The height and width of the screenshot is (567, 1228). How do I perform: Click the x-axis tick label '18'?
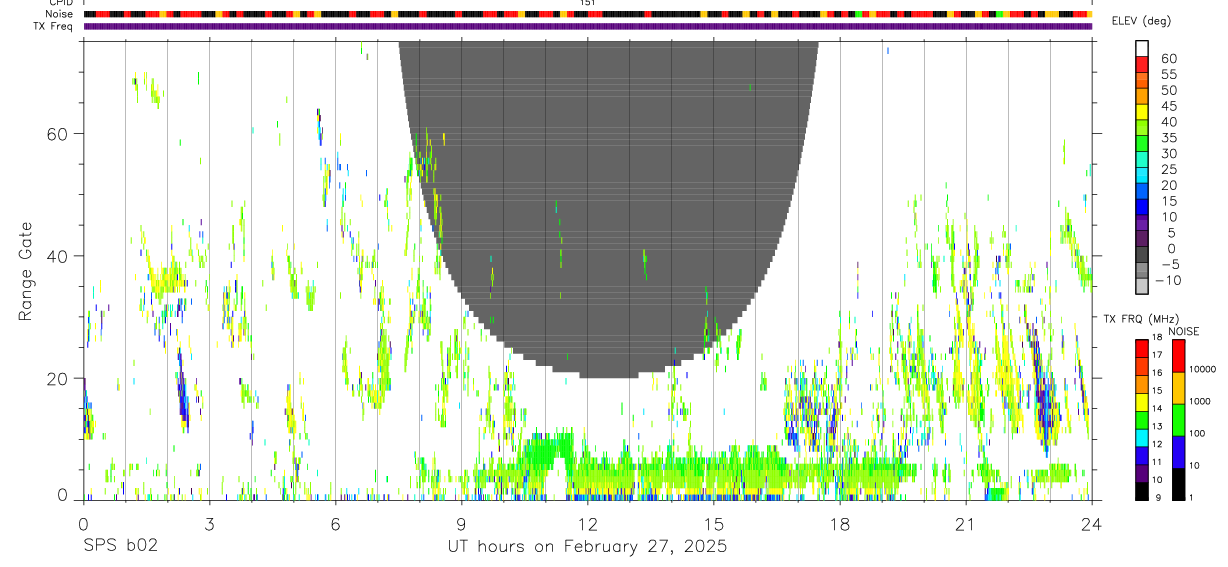click(840, 523)
